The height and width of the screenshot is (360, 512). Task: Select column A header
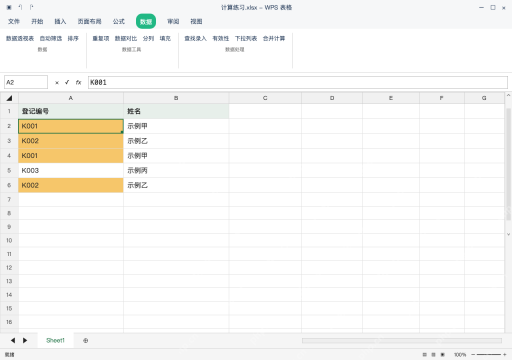click(71, 98)
